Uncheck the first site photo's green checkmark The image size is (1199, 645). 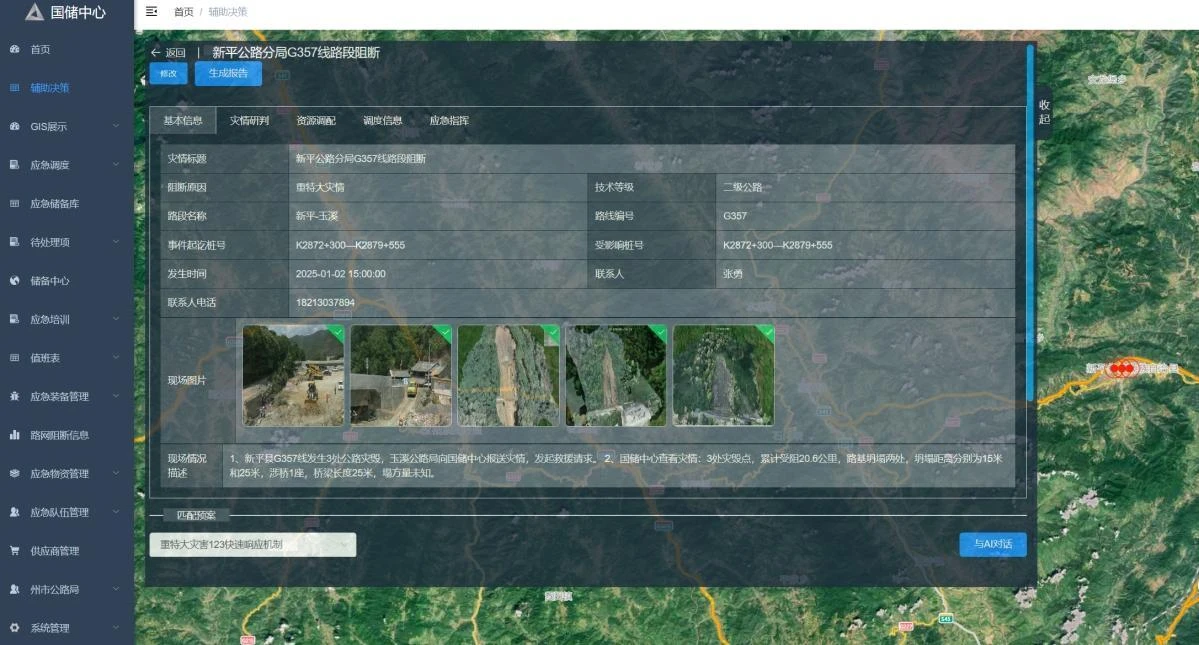[337, 332]
